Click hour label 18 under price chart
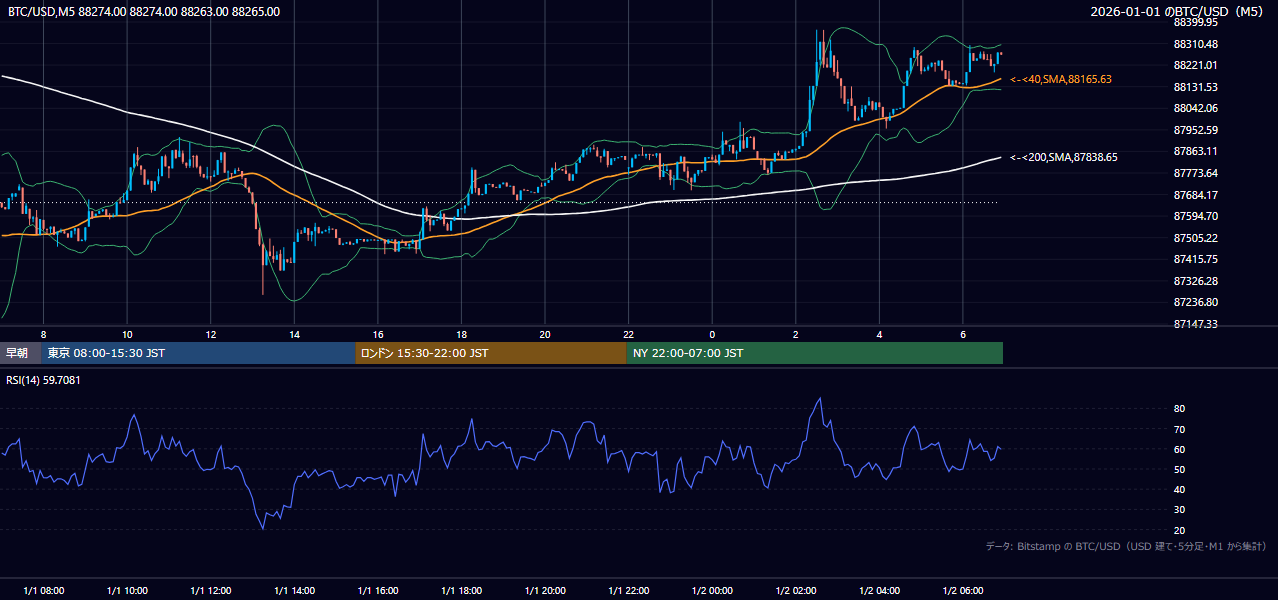This screenshot has width=1278, height=600. (x=461, y=334)
